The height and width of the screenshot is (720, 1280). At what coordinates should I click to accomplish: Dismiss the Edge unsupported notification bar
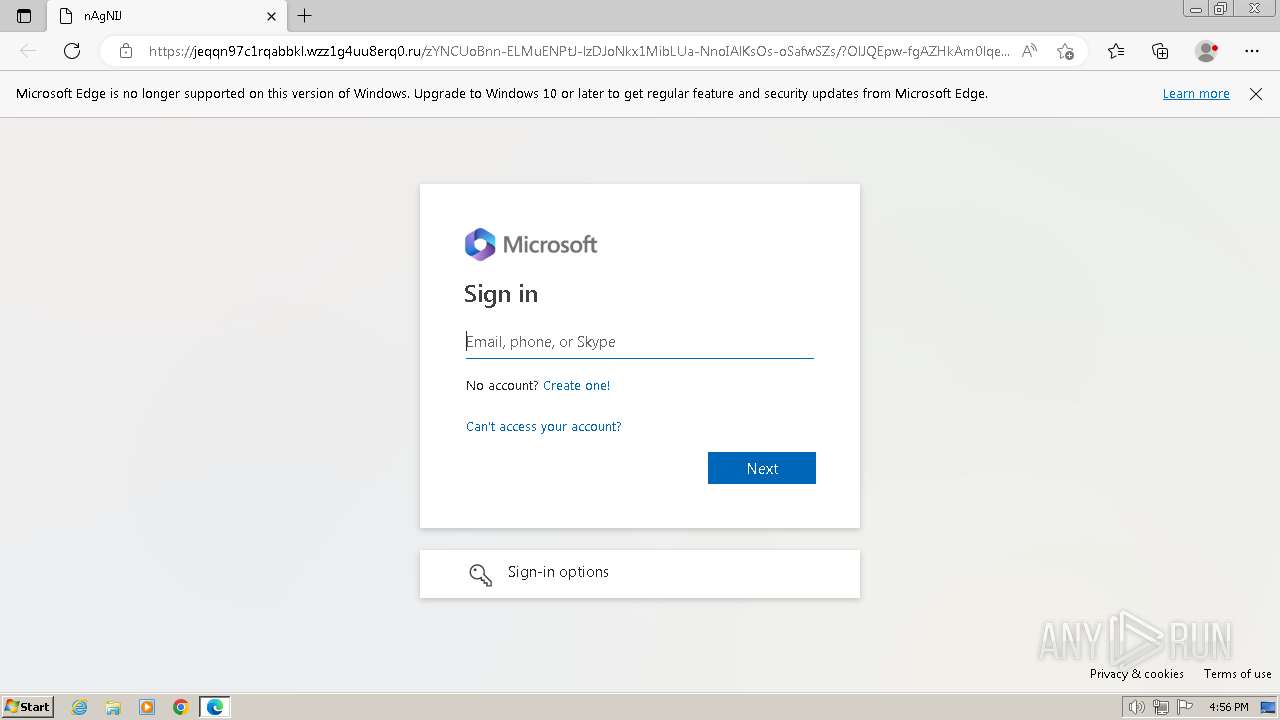[1256, 93]
